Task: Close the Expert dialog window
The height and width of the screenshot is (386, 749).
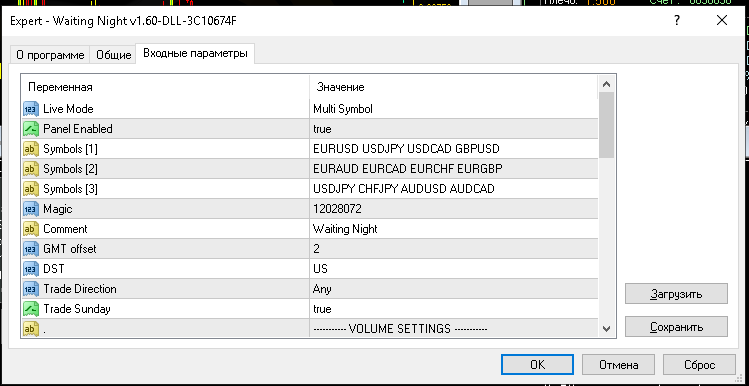Action: 722,21
